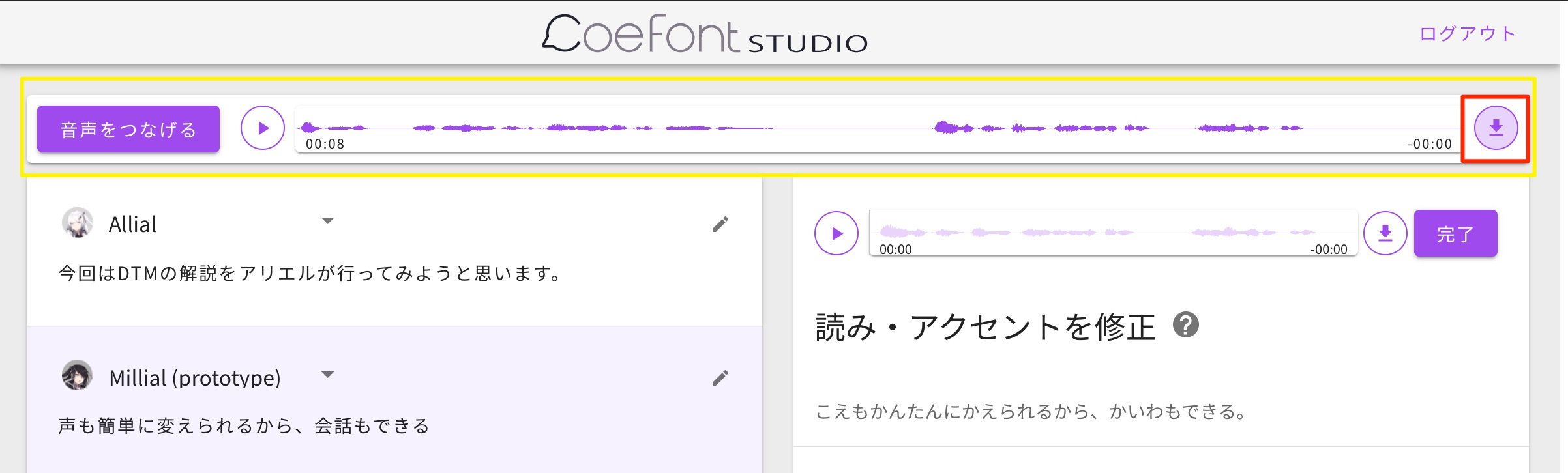Click the Millial (prototype) name label

pyautogui.click(x=195, y=378)
